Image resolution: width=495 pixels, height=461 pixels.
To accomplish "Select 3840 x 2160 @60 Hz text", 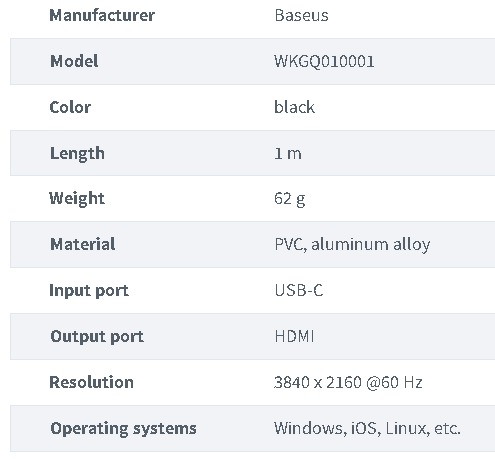I will [x=348, y=382].
